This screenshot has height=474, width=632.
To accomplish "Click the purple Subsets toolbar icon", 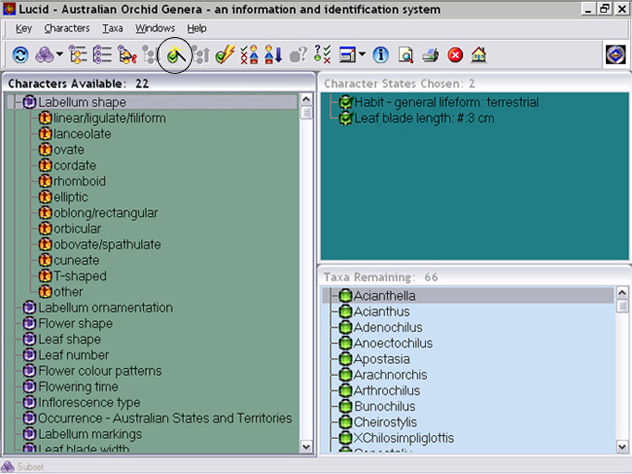I will click(x=44, y=55).
